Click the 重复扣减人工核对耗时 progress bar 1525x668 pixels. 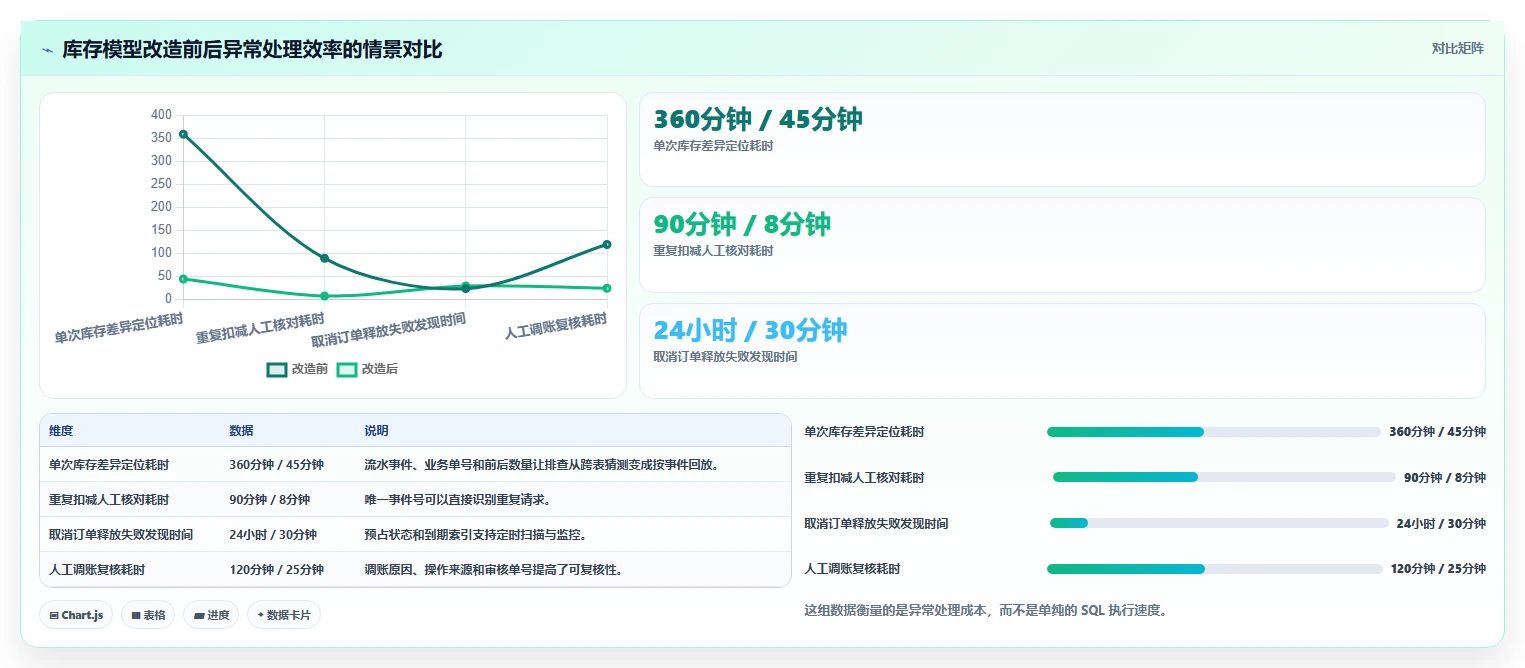point(1224,477)
